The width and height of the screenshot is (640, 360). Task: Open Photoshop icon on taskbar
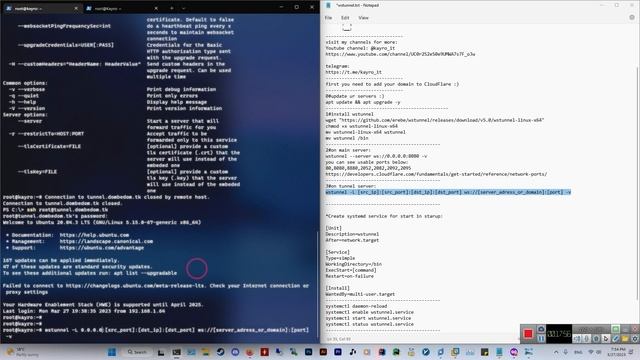(x=309, y=352)
